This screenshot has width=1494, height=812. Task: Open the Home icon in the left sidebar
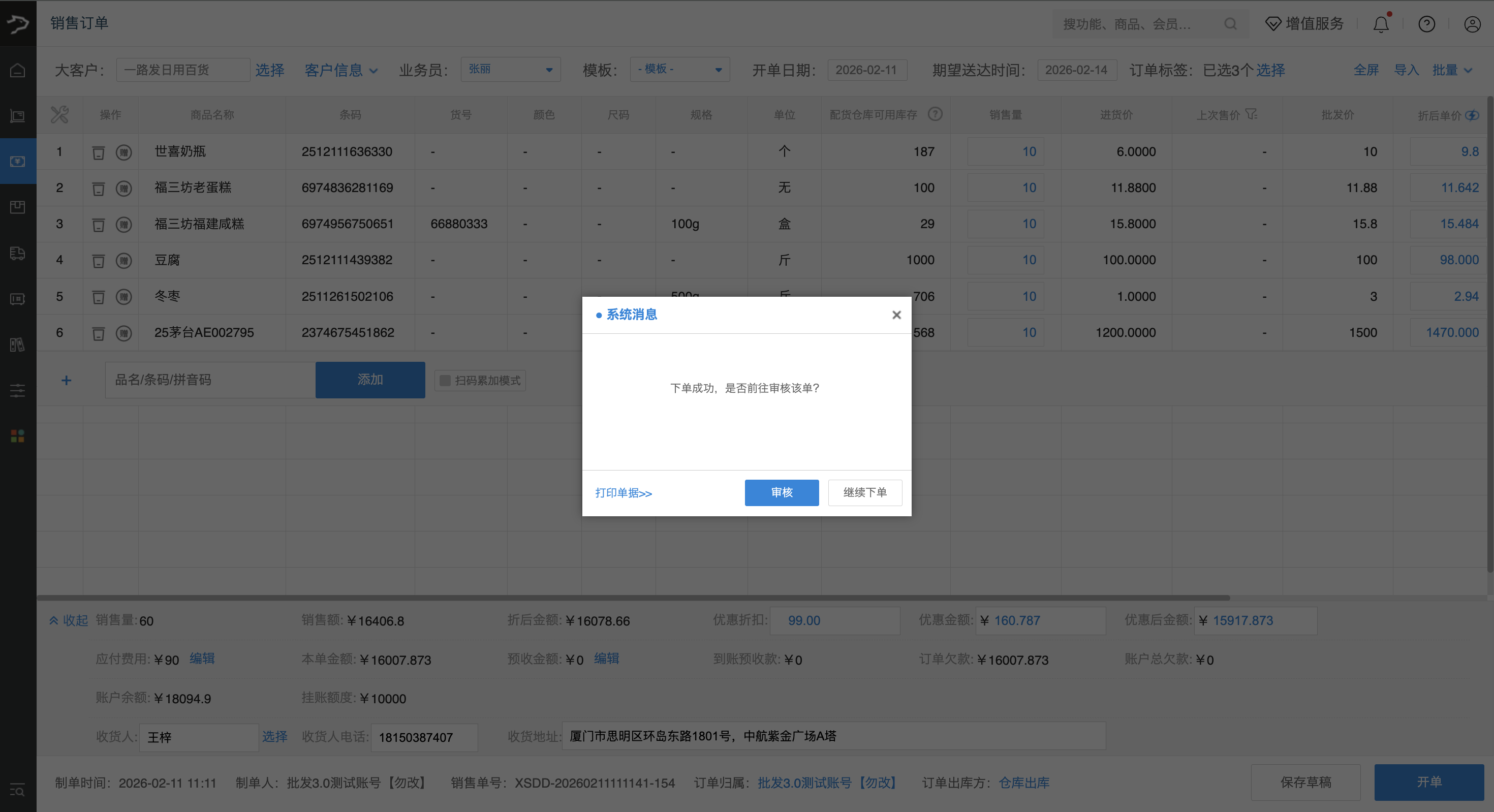(x=17, y=69)
